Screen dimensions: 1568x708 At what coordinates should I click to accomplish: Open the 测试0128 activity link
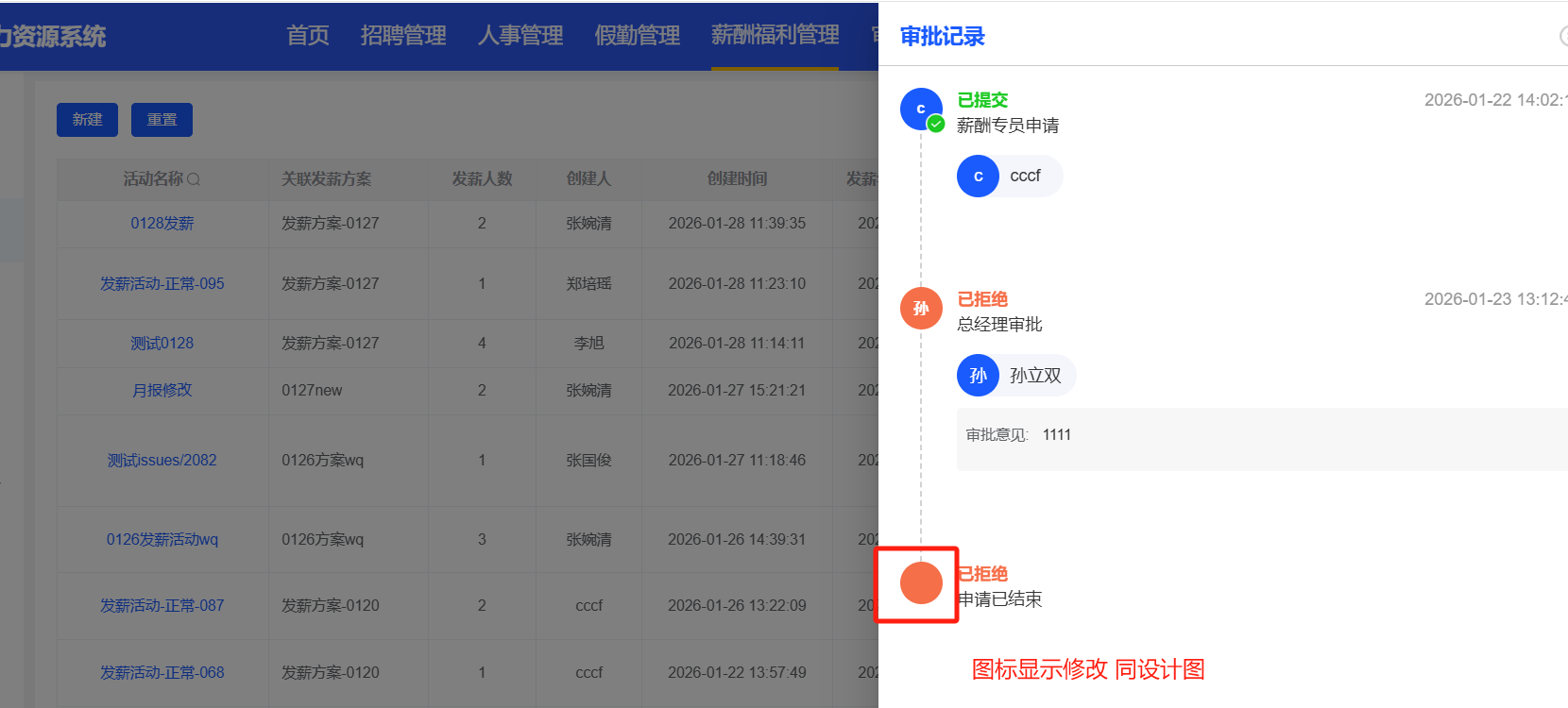click(162, 344)
